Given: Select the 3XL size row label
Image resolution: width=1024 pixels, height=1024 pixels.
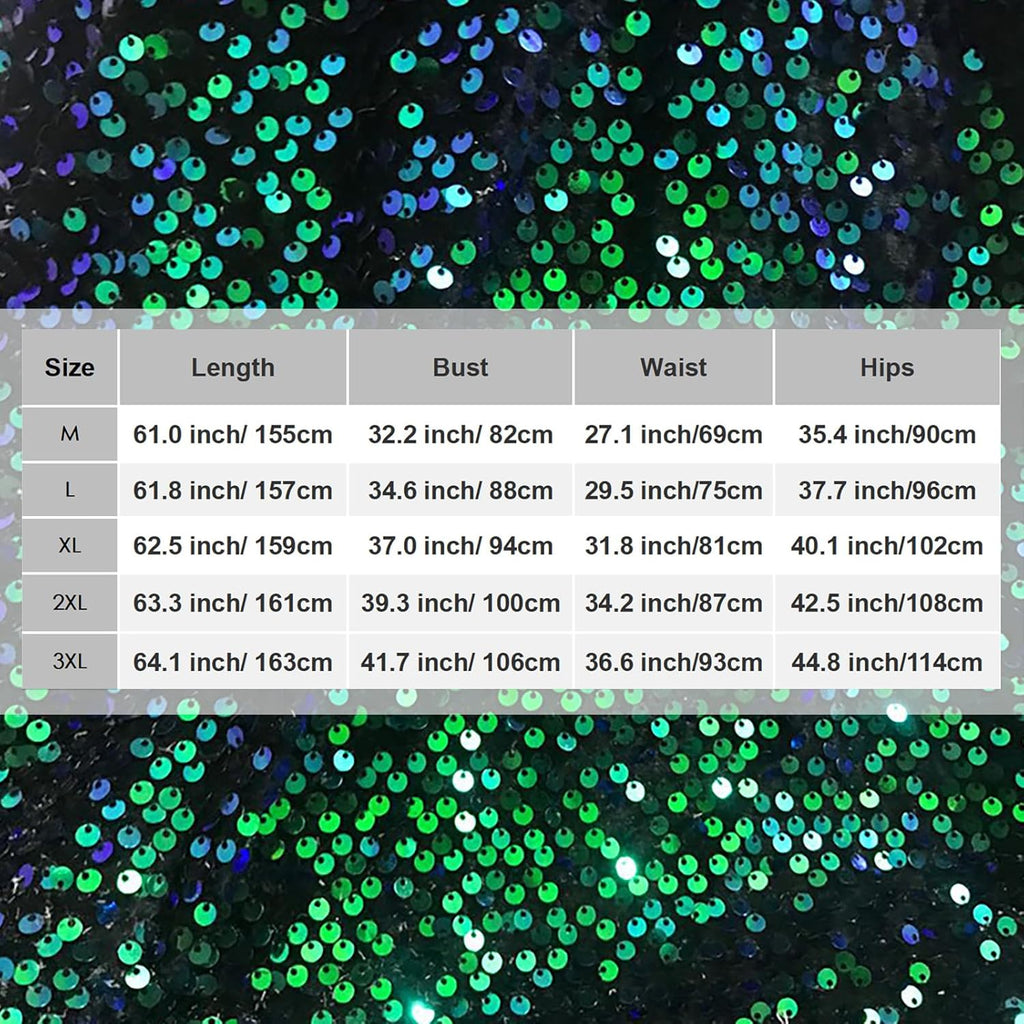Looking at the screenshot, I should click(70, 661).
